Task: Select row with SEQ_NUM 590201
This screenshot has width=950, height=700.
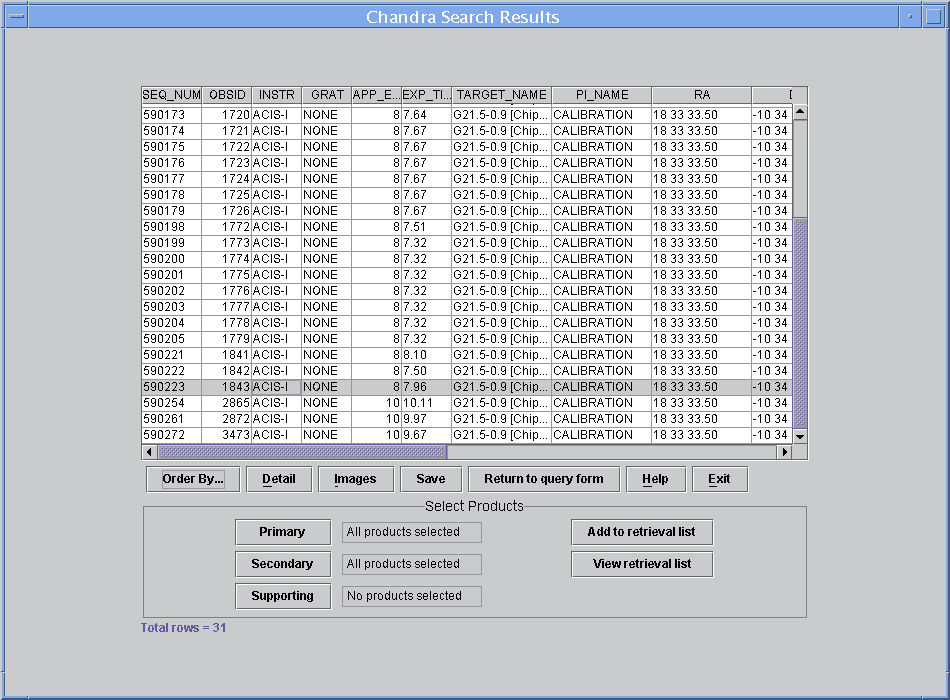Action: coord(467,275)
